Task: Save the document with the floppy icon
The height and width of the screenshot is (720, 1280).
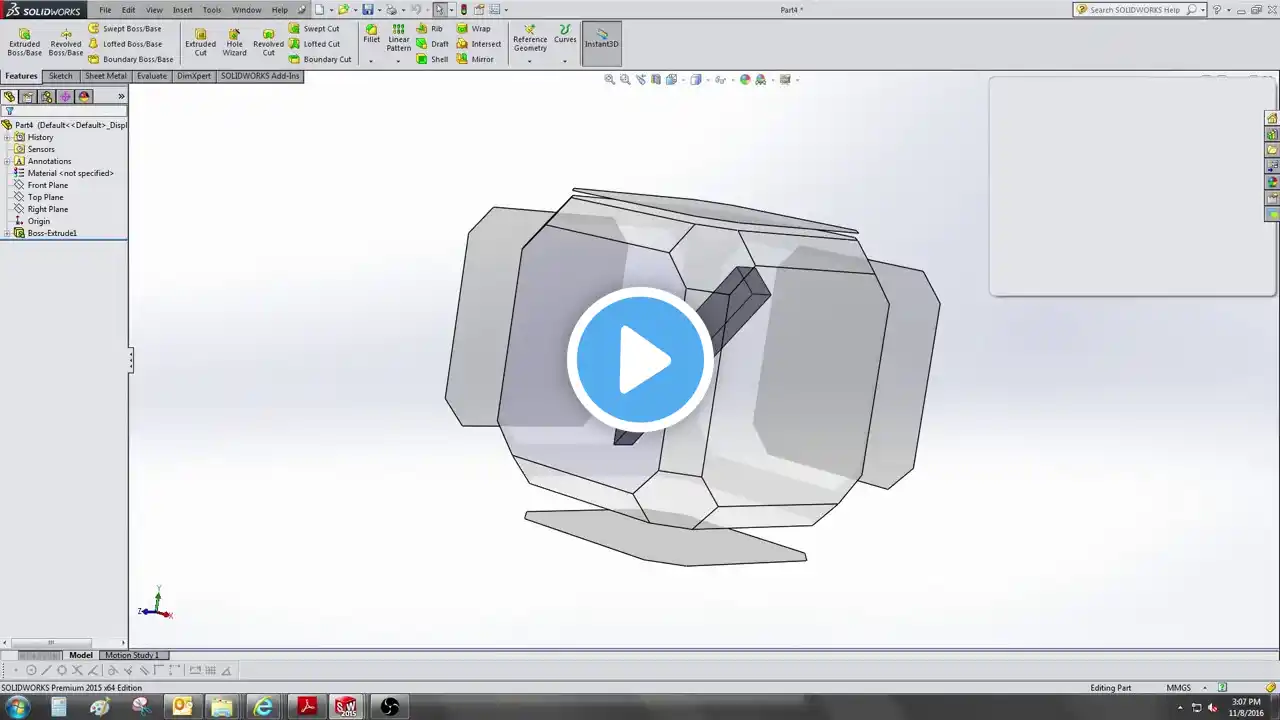Action: [368, 10]
